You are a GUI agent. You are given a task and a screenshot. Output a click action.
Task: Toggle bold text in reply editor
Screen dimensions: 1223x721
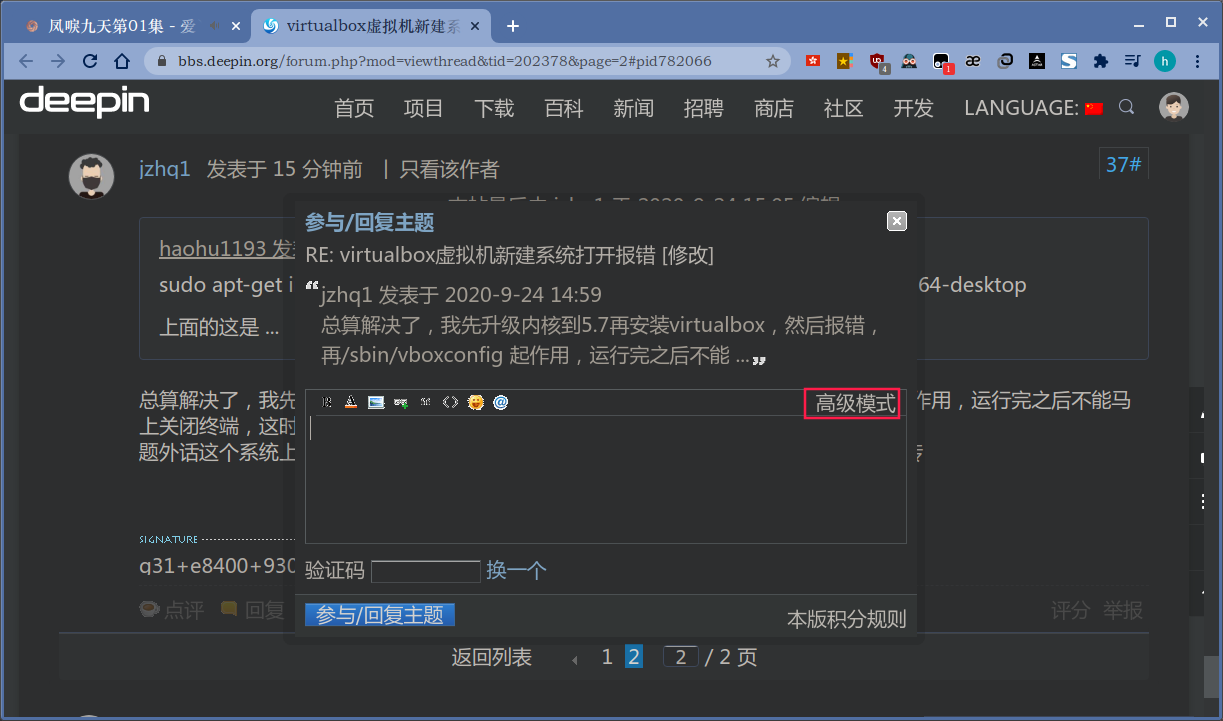click(x=327, y=402)
